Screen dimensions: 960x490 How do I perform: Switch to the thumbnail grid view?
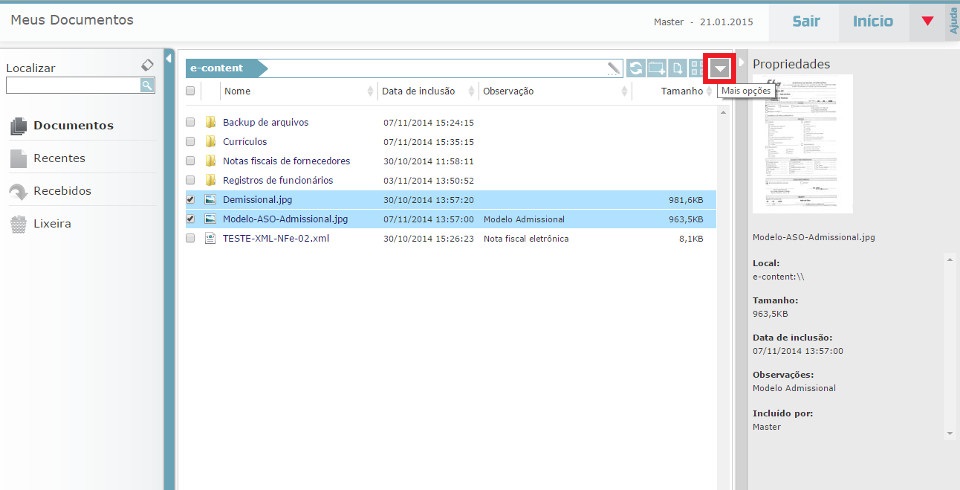(x=695, y=68)
